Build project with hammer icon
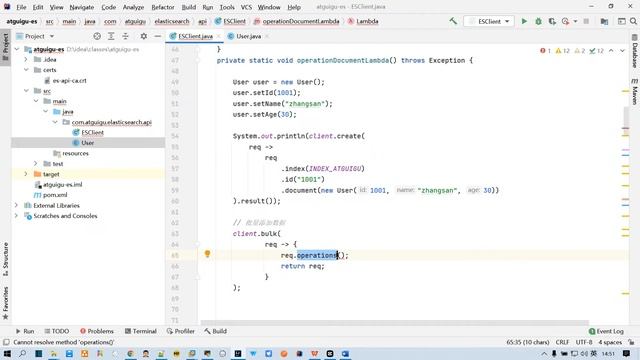 click(x=453, y=21)
